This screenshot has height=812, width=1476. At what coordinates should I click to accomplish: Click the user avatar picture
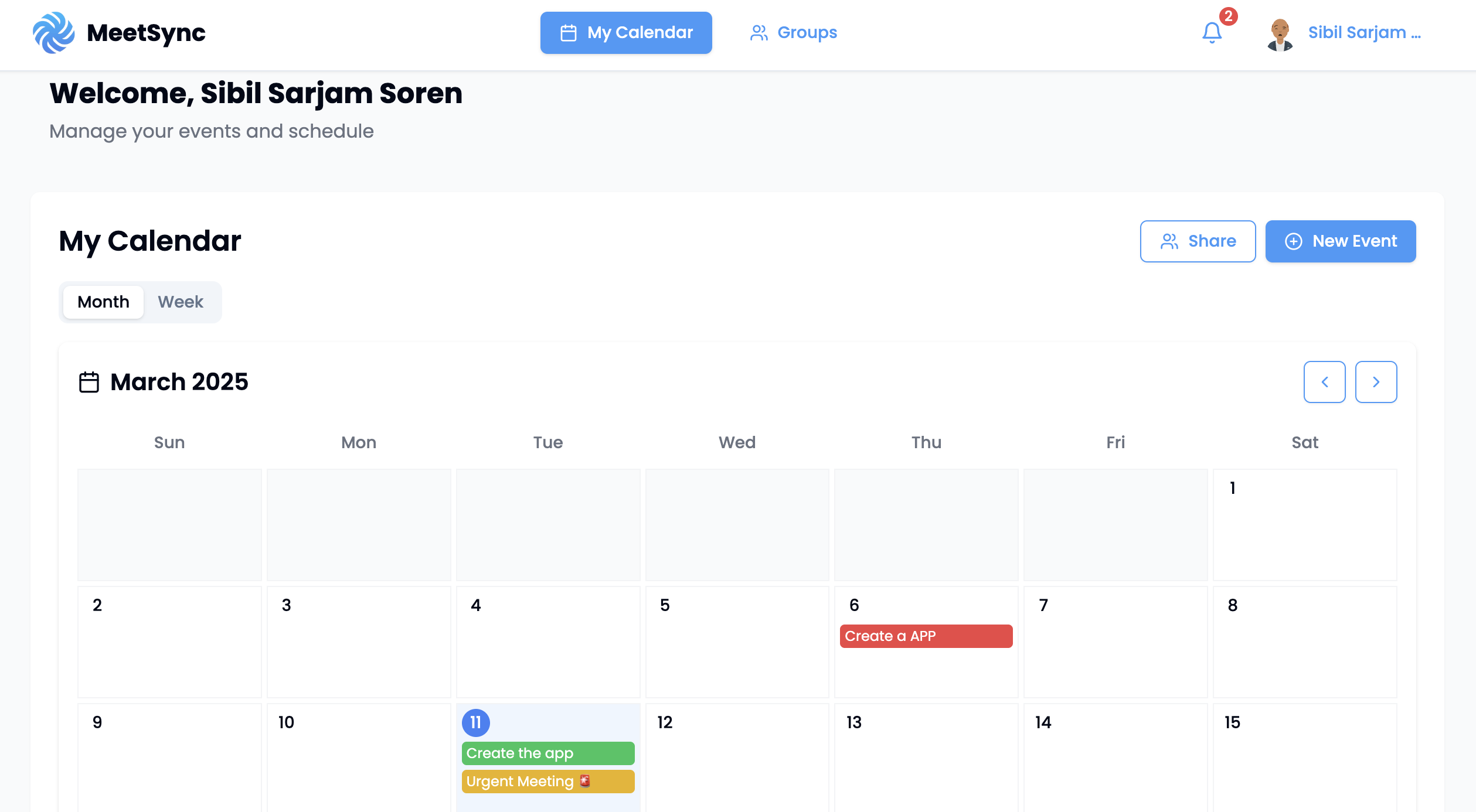(1280, 33)
